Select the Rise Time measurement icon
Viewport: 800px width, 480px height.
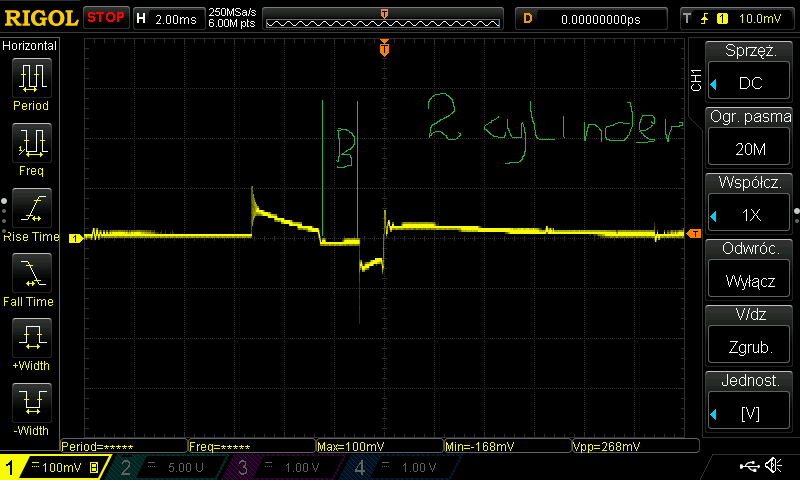[32, 208]
